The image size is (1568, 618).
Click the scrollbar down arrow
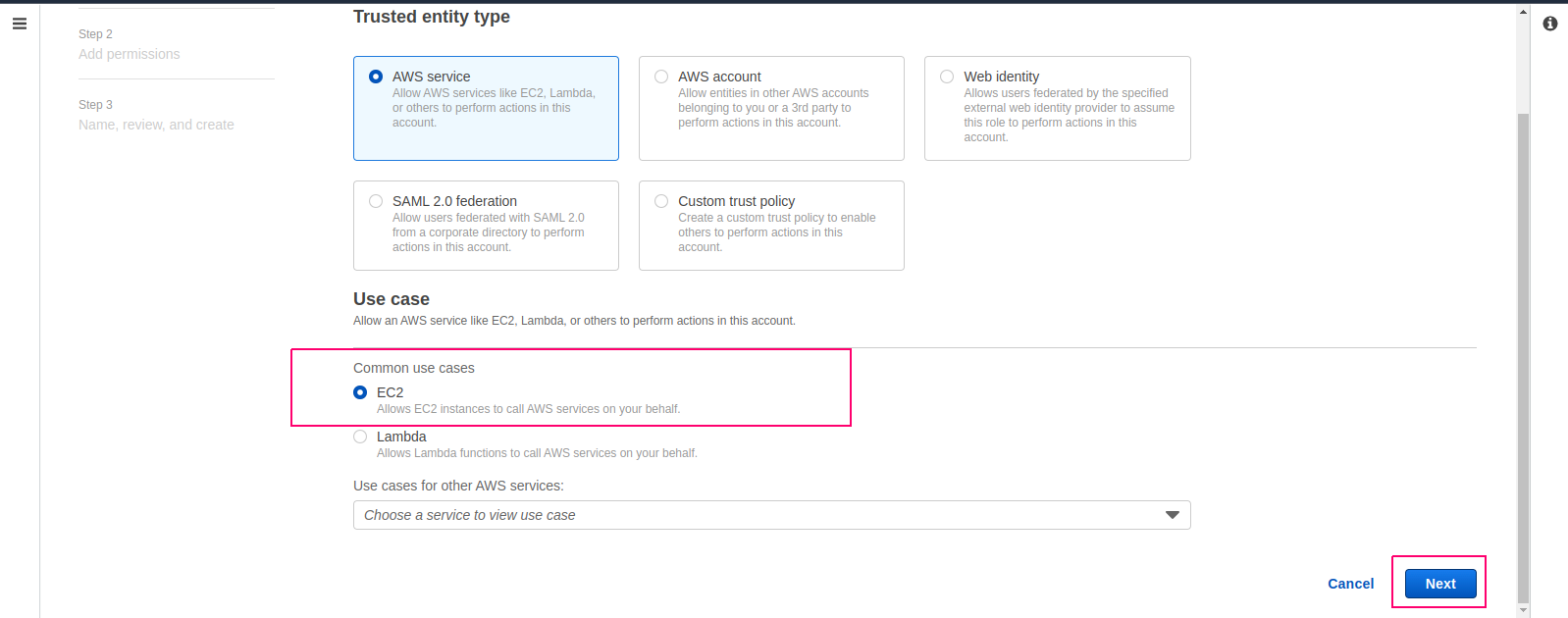coord(1523,610)
